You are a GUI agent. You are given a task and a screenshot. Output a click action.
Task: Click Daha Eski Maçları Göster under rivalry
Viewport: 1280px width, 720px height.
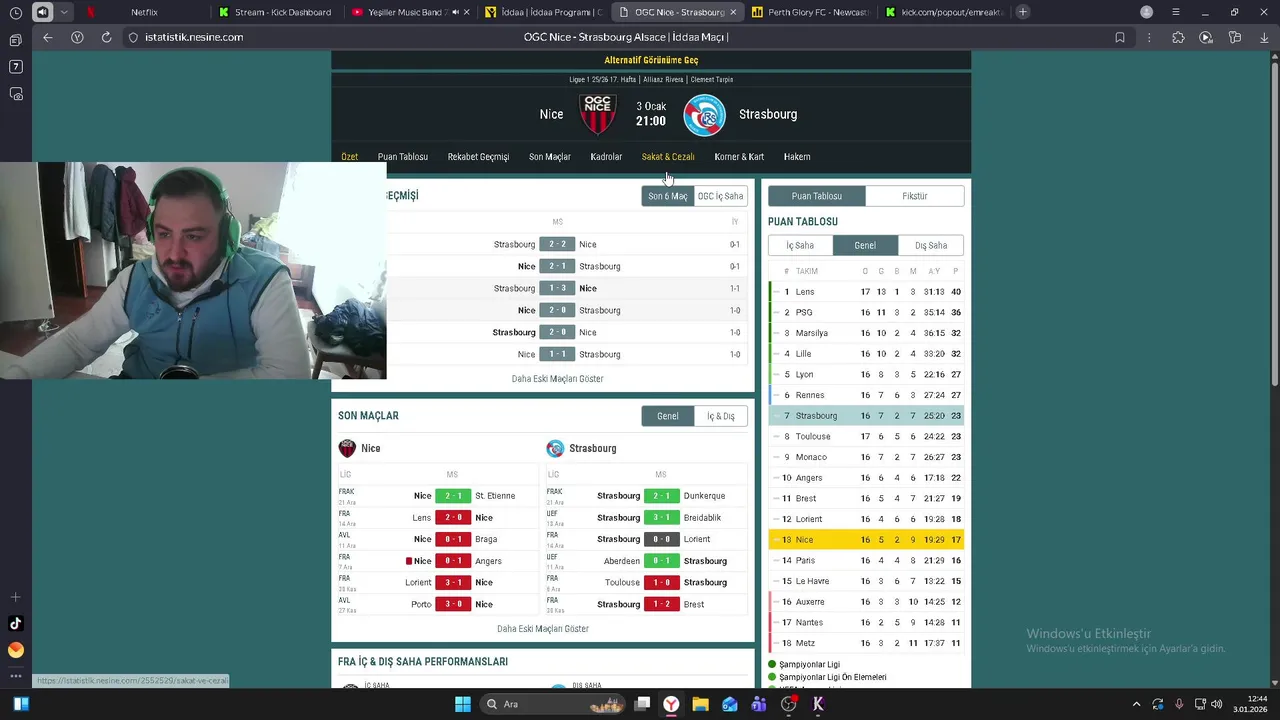[558, 379]
